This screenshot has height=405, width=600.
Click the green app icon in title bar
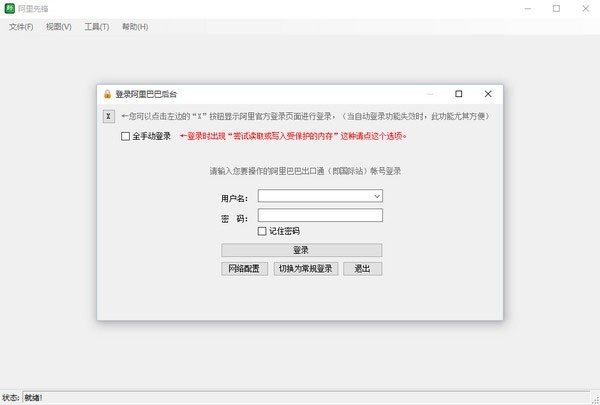click(10, 8)
